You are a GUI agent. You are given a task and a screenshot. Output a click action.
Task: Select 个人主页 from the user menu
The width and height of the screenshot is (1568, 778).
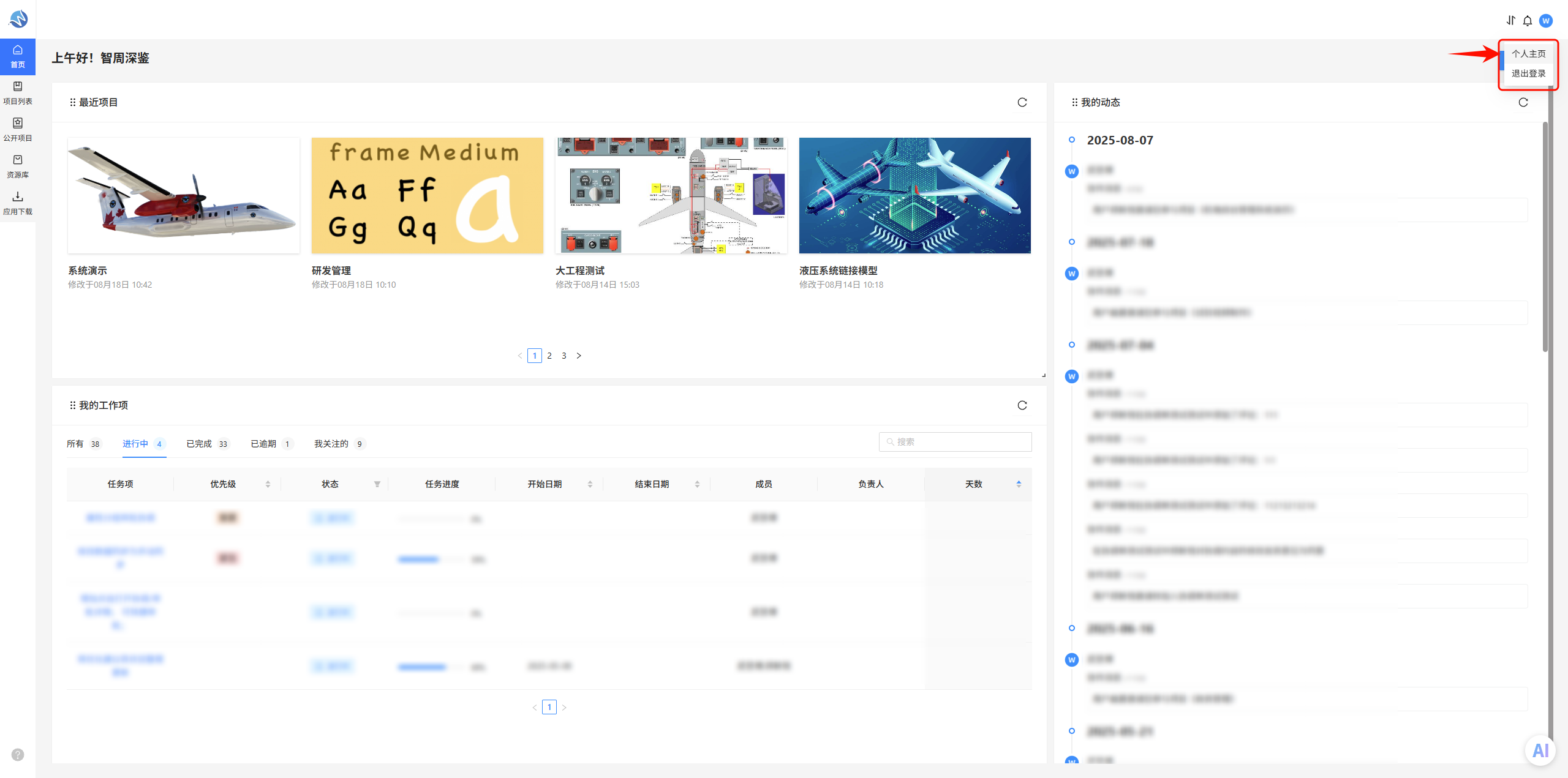tap(1528, 54)
